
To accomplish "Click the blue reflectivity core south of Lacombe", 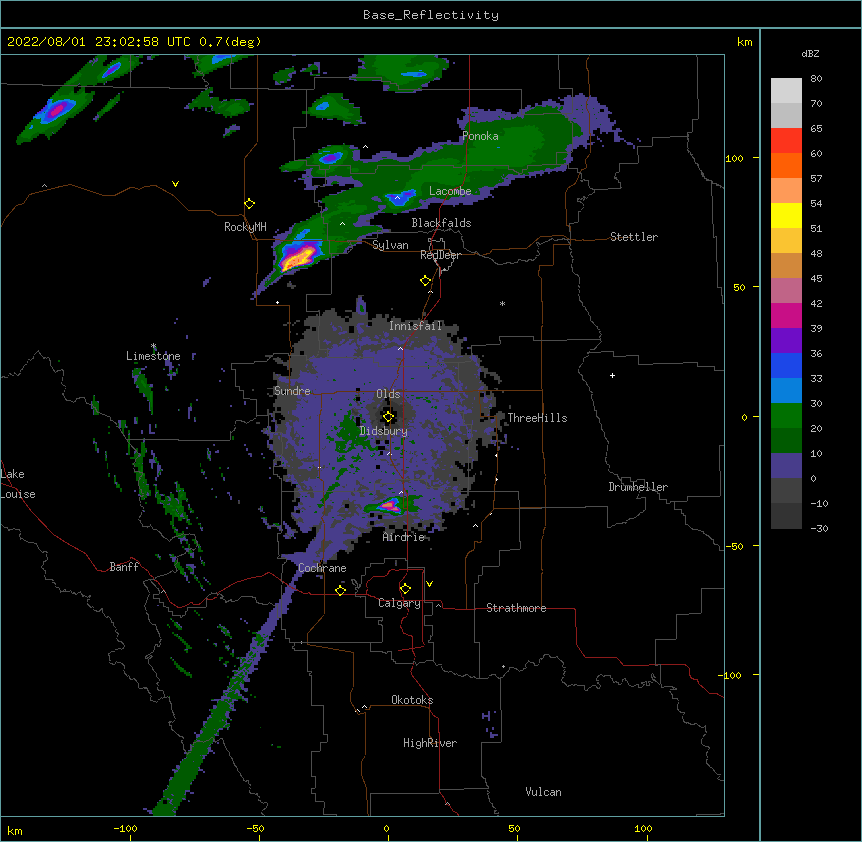I will click(400, 197).
